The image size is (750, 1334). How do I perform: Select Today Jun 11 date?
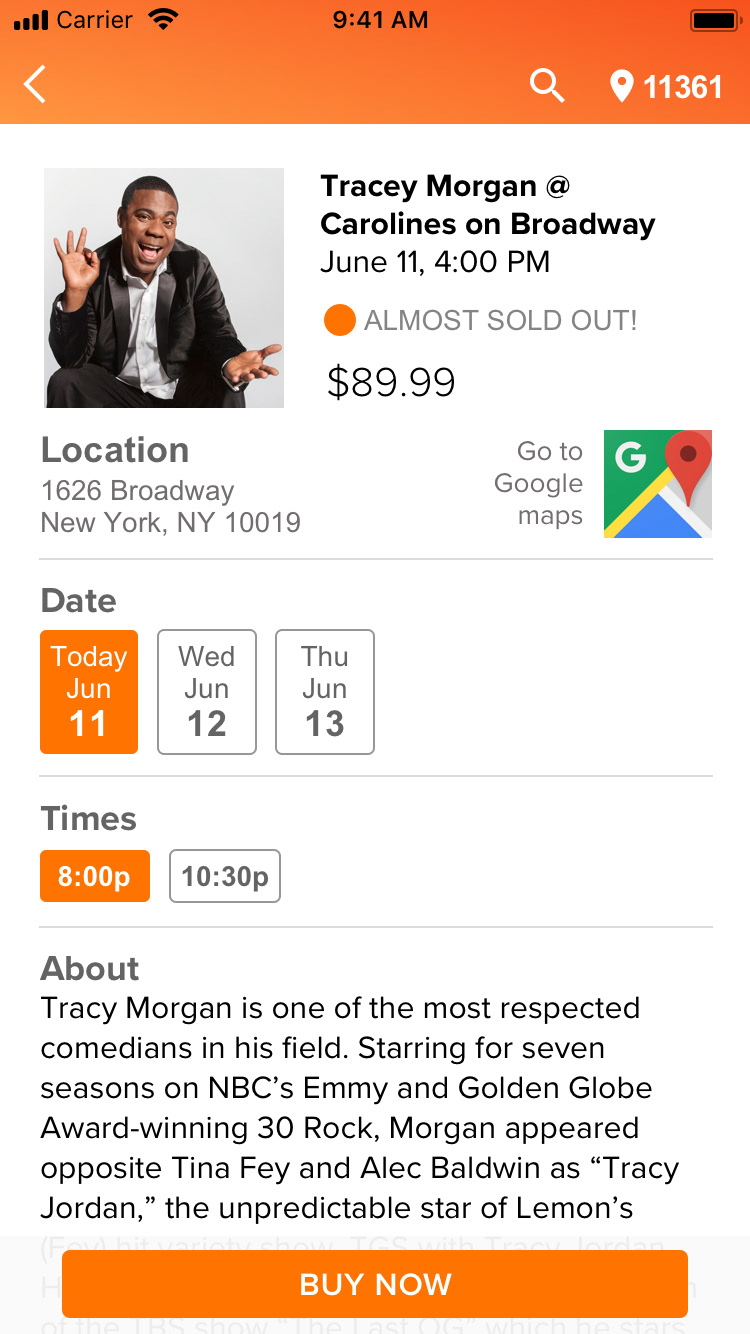click(89, 691)
